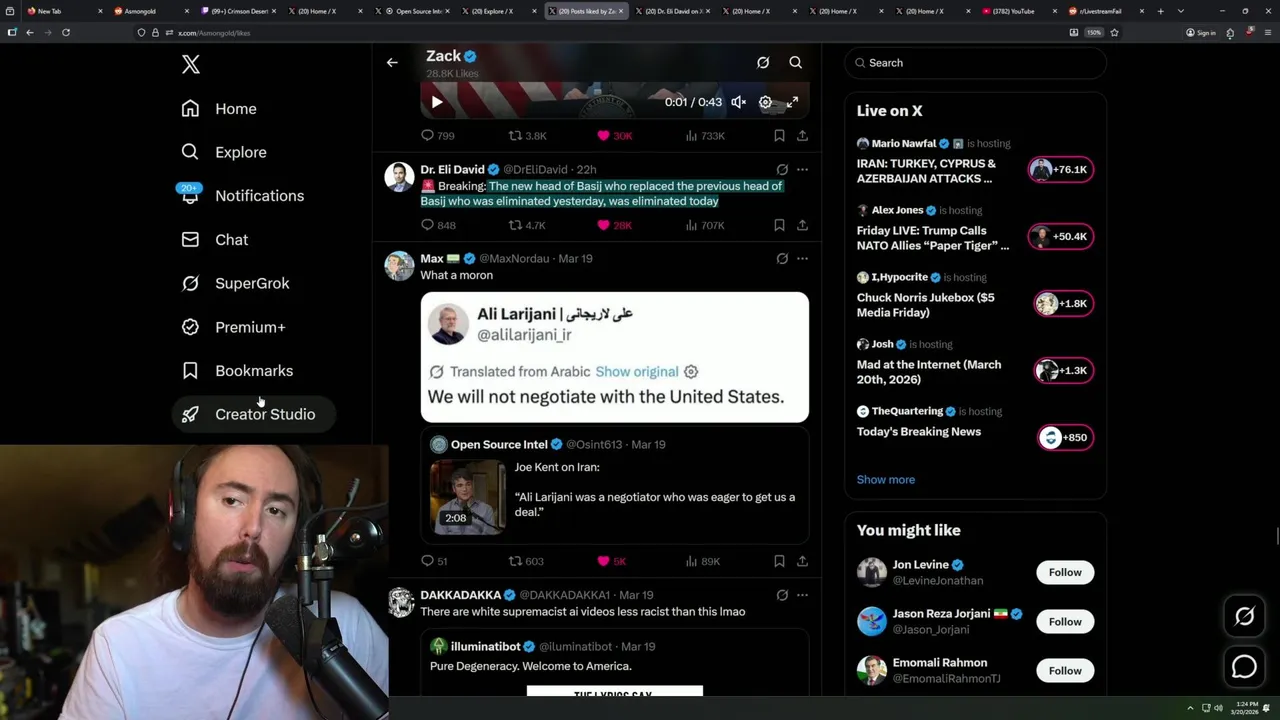The width and height of the screenshot is (1280, 720).
Task: Open Creator Studio
Action: (253, 414)
